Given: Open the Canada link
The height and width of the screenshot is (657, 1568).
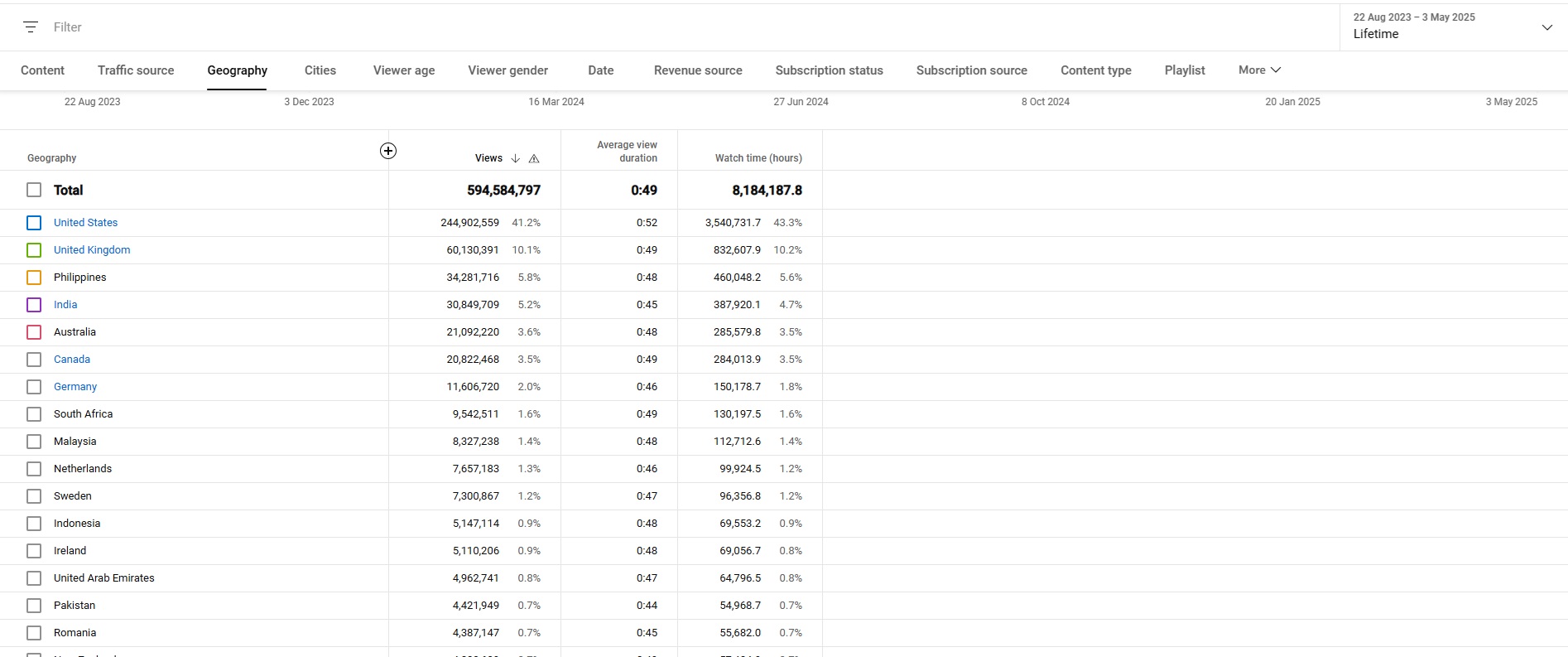Looking at the screenshot, I should click(72, 360).
